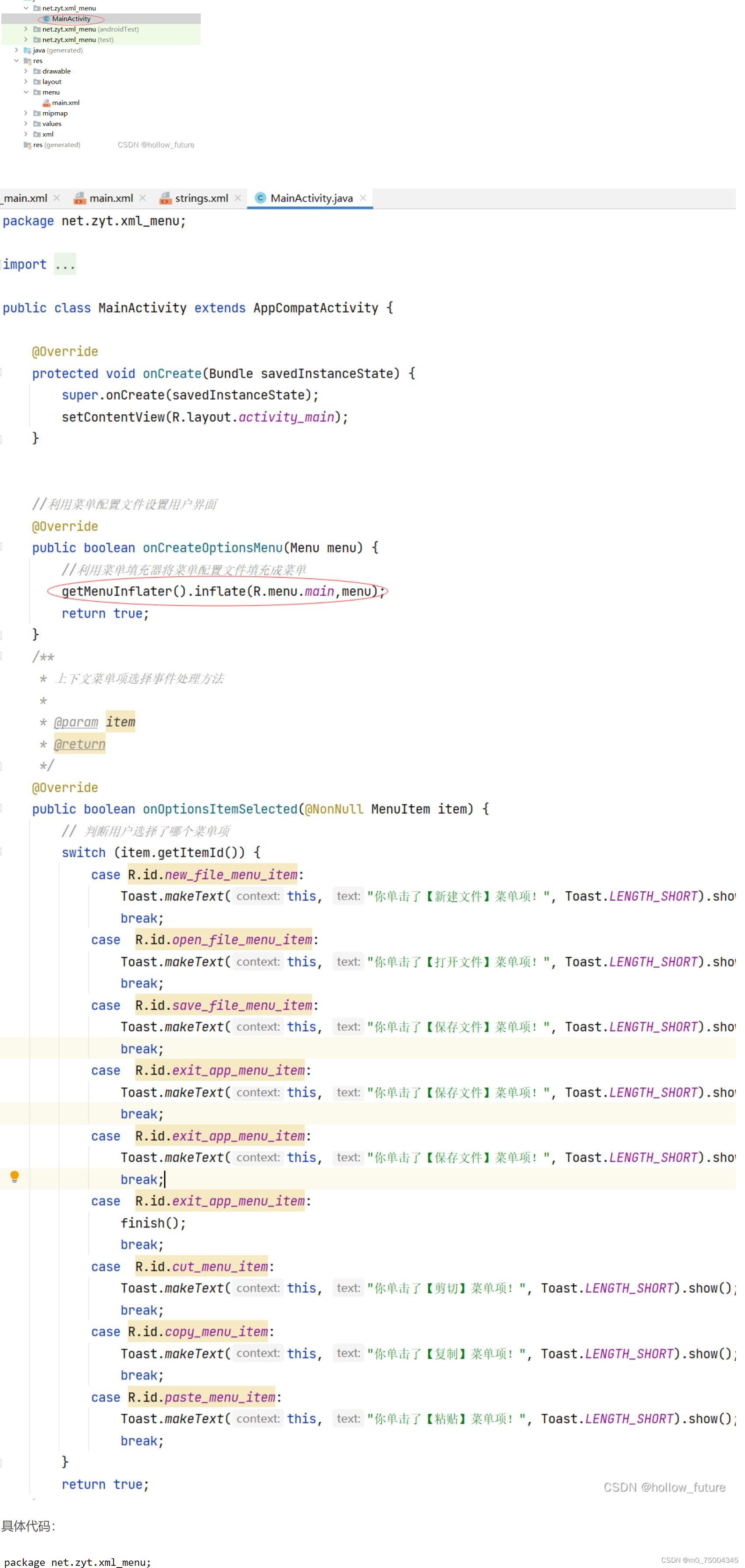
Task: Click the java (generated) folder icon
Action: point(28,50)
